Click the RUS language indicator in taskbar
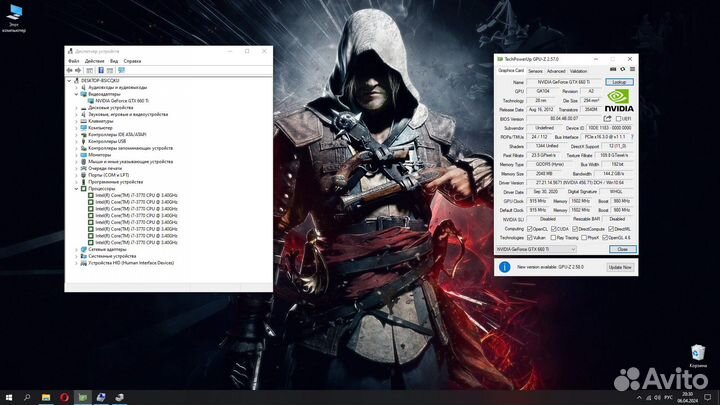 coord(669,398)
